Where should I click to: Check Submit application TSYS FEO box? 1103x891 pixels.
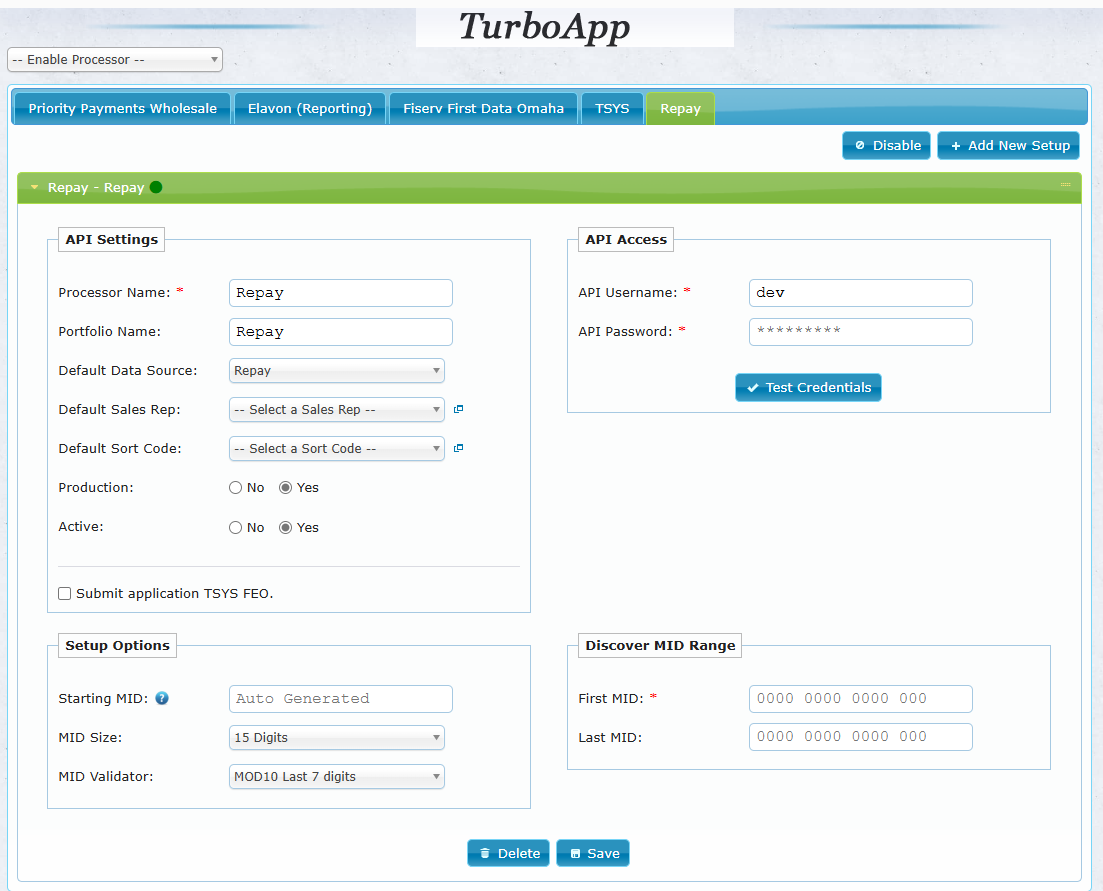coord(65,594)
